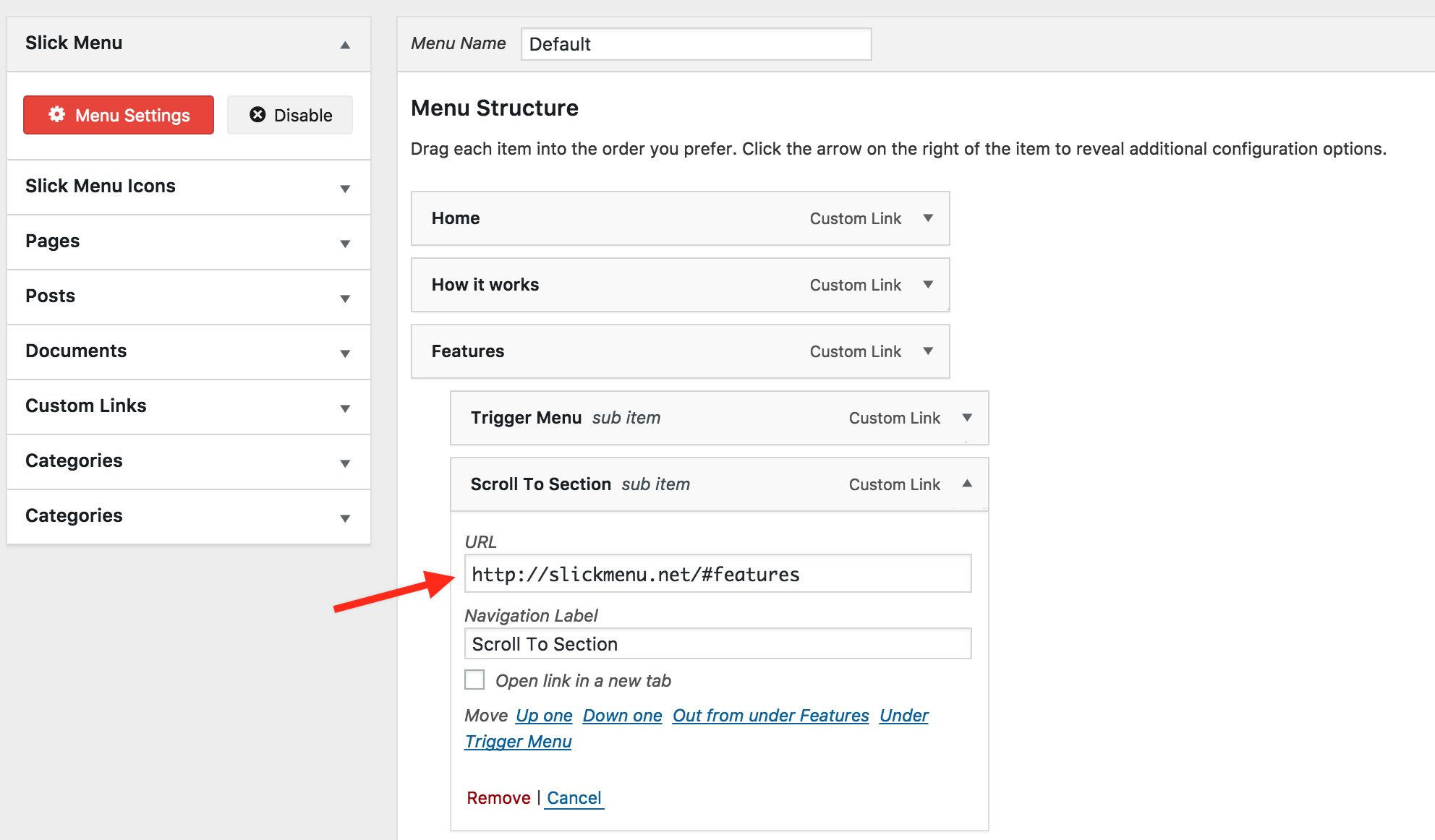Expand the Slick Menu Icons panel

tap(345, 188)
